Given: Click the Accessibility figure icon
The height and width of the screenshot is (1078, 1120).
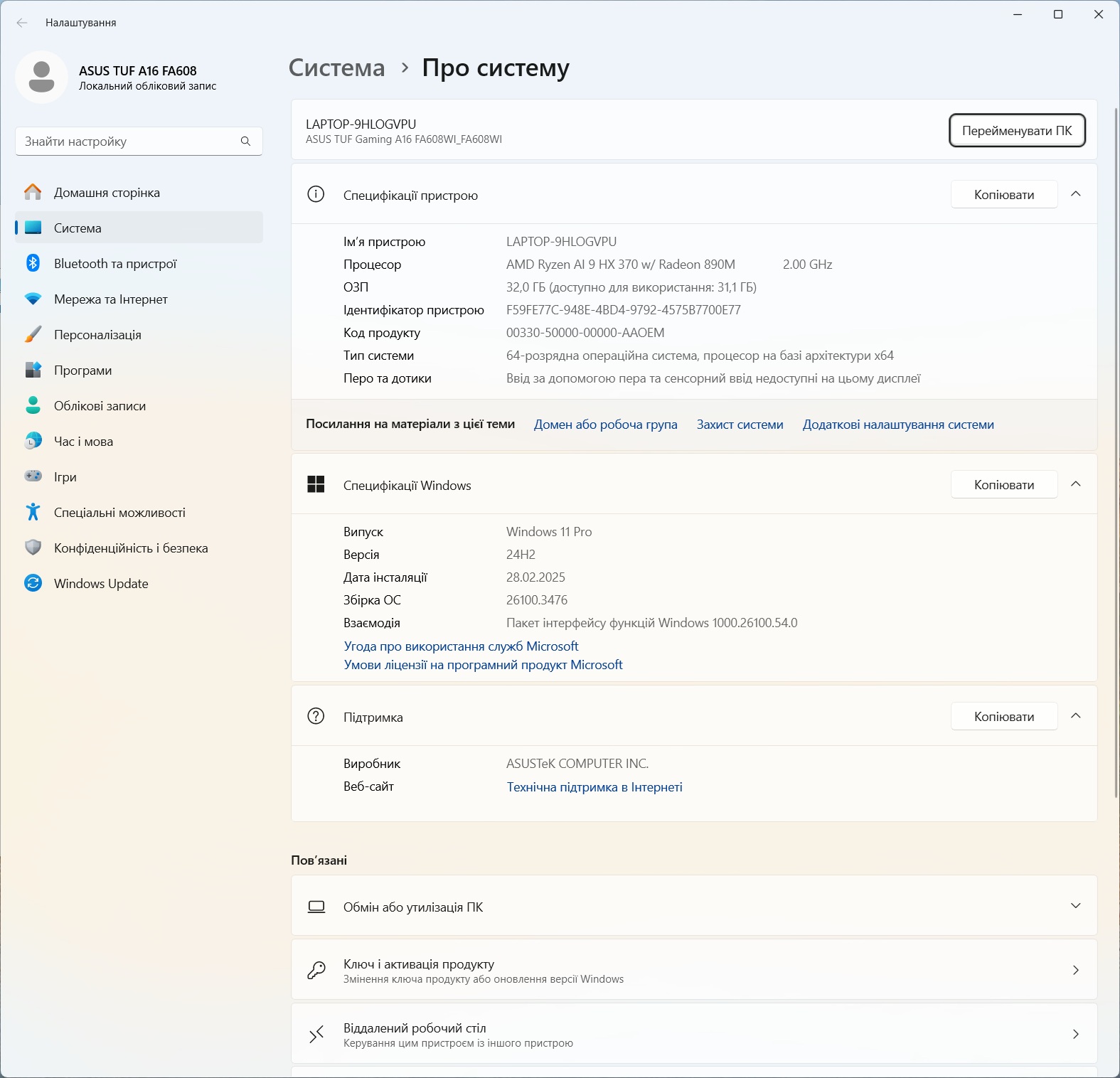Looking at the screenshot, I should pos(33,512).
